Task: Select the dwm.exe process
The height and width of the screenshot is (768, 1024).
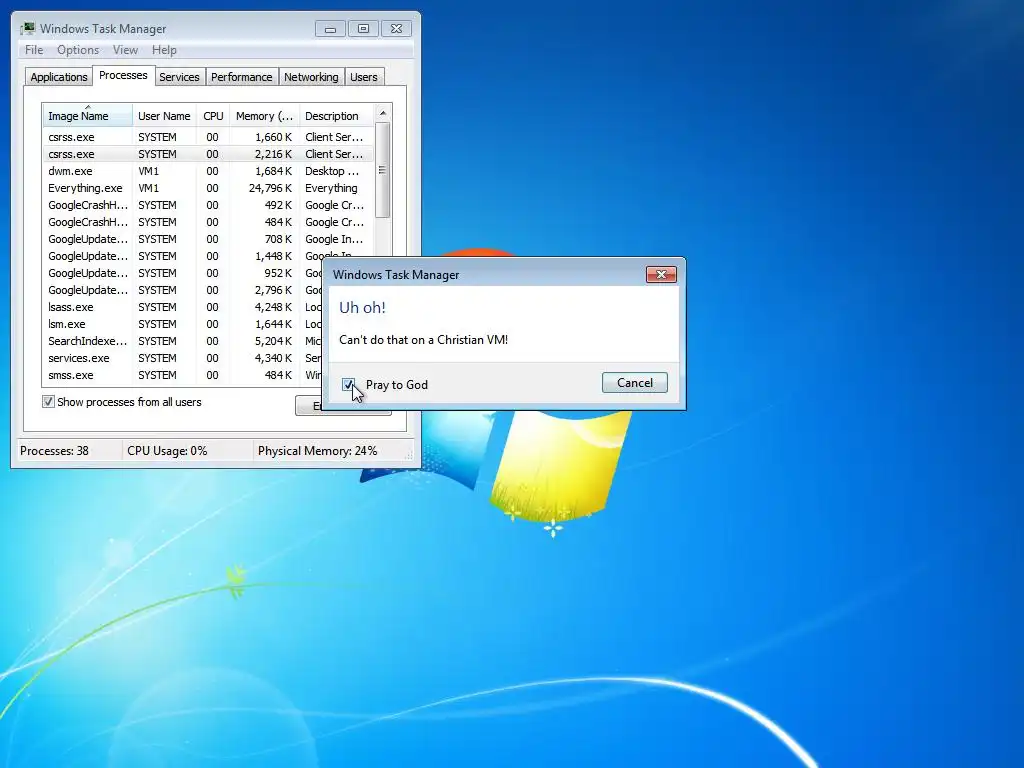Action: [x=208, y=171]
